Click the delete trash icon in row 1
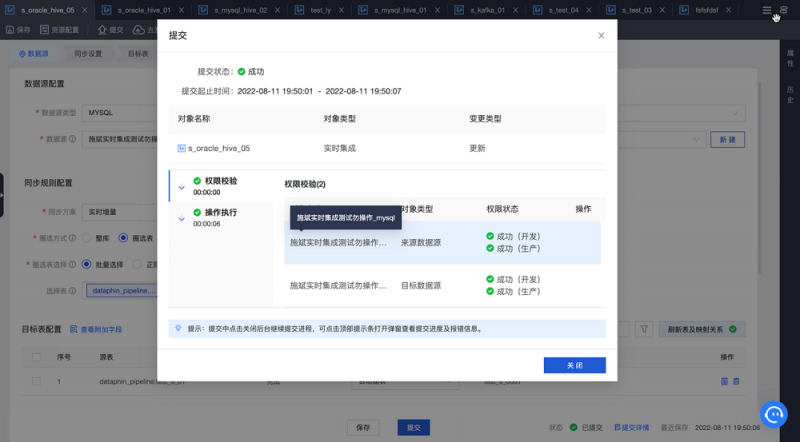The image size is (800, 442). [x=737, y=382]
